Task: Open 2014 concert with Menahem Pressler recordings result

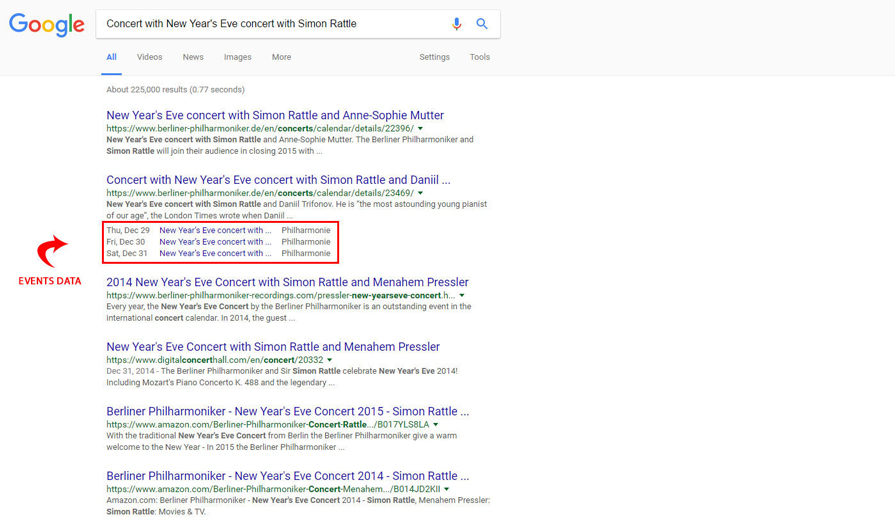Action: tap(287, 283)
